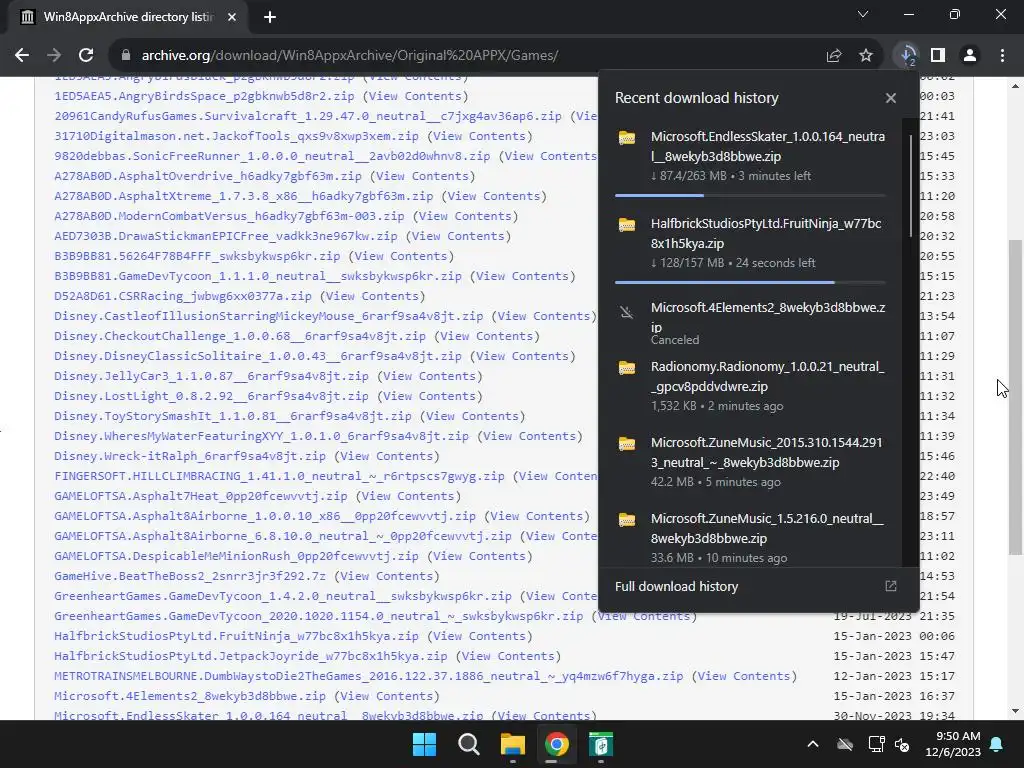Open JackofTools zip link

click(x=236, y=136)
